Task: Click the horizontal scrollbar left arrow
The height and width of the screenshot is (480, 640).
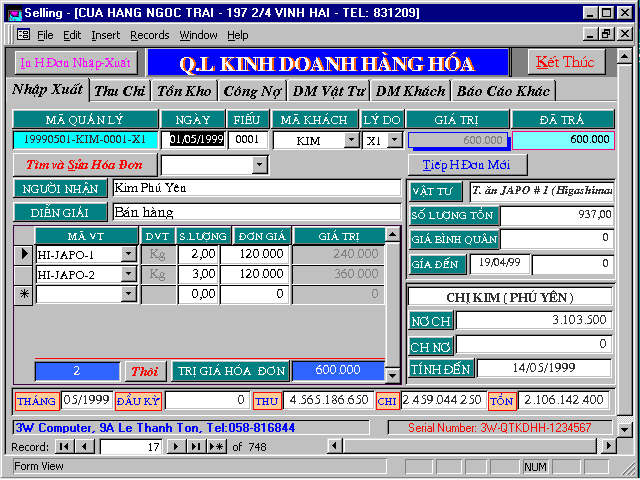Action: click(335, 446)
